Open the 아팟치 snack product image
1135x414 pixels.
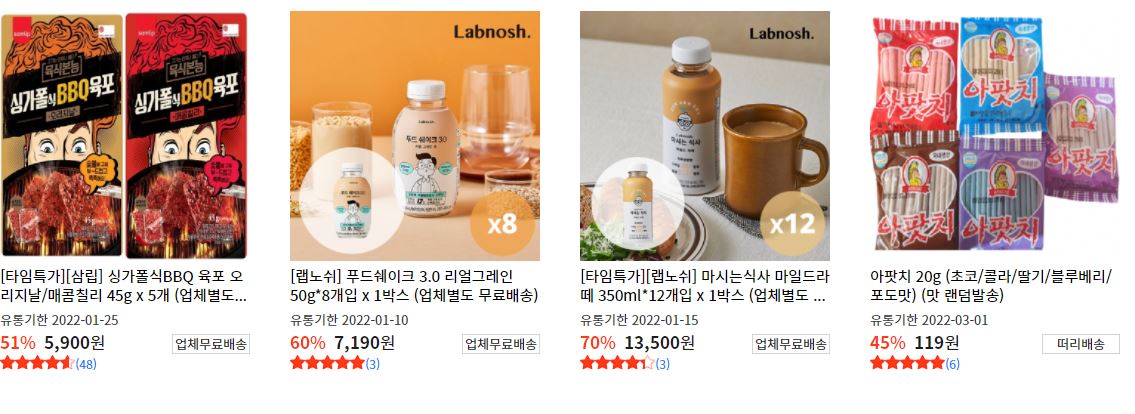pyautogui.click(x=995, y=135)
